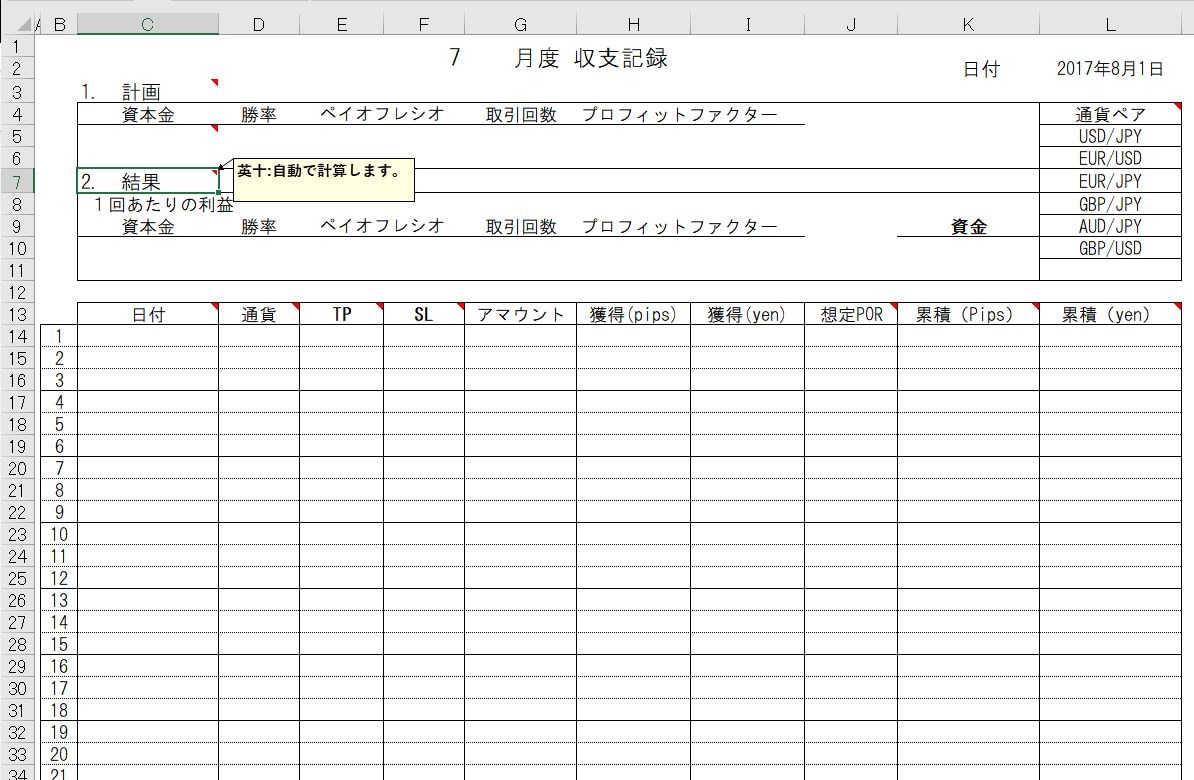Click '1回あたりの利益' cell
Image resolution: width=1194 pixels, height=780 pixels.
164,204
